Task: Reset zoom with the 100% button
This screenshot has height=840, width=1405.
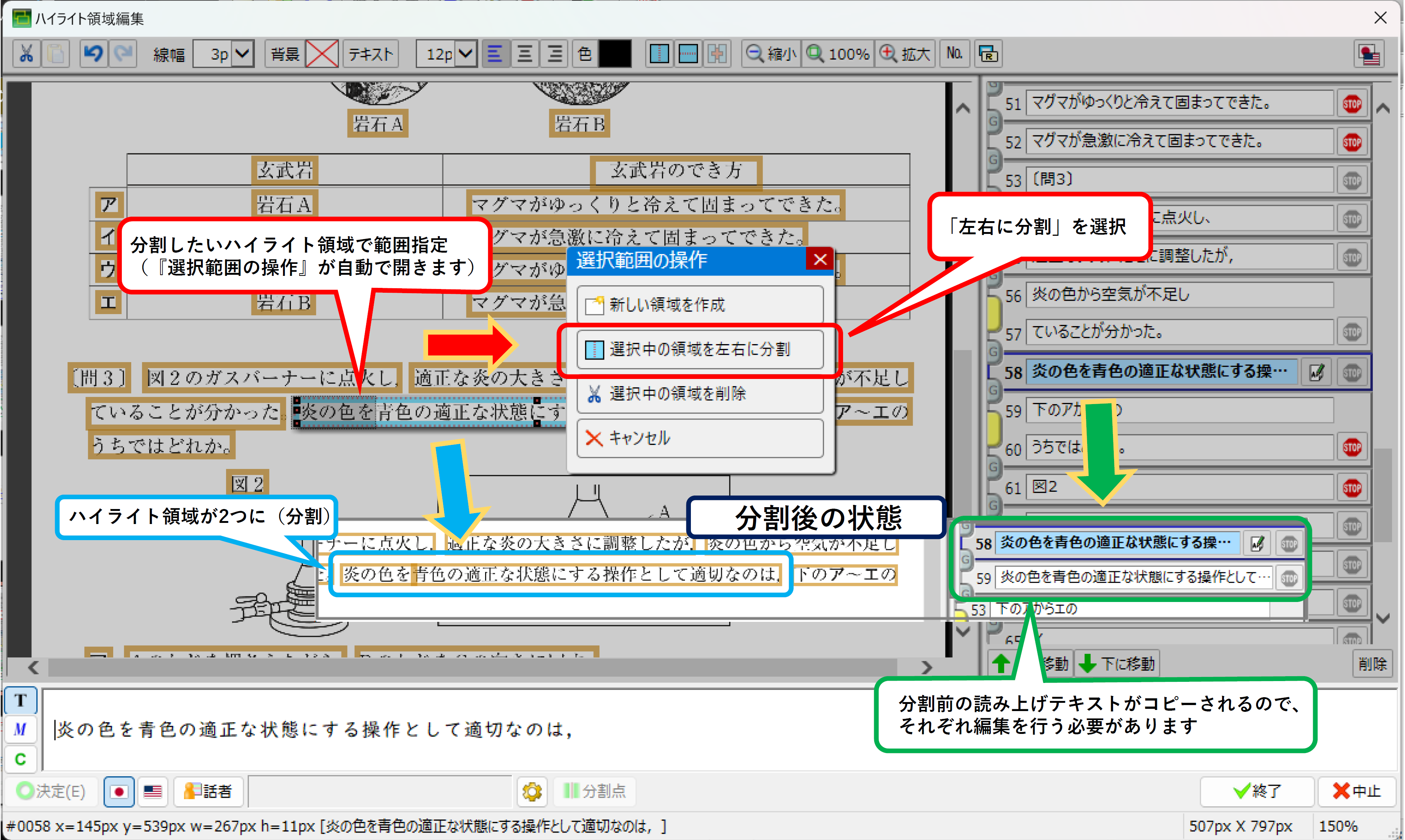Action: click(x=838, y=54)
